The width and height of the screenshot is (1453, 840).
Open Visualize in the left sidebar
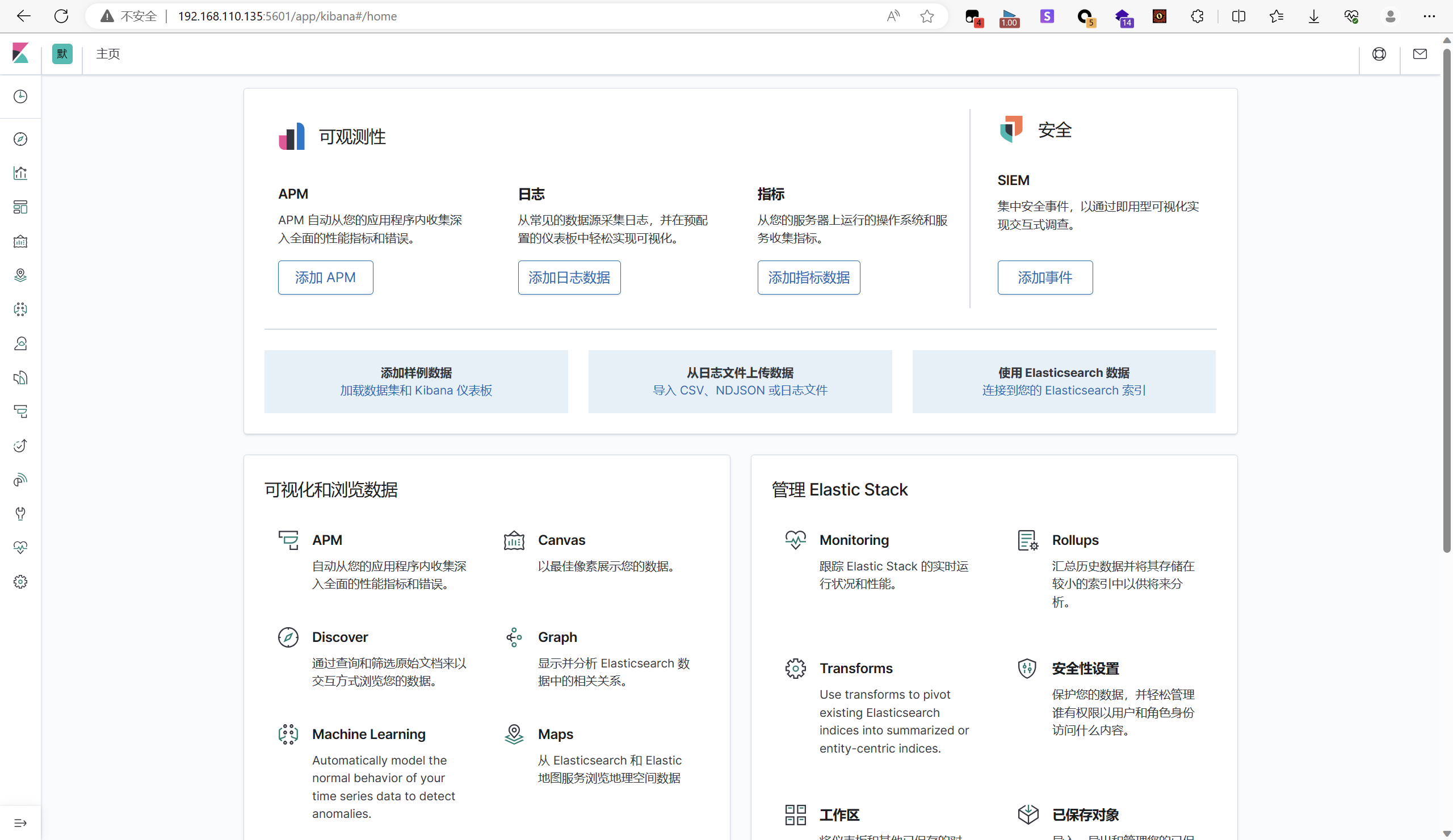(x=20, y=173)
